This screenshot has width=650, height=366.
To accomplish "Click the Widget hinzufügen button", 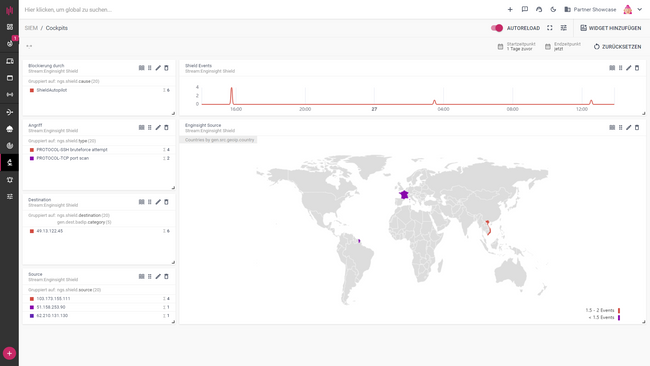I will pyautogui.click(x=611, y=28).
